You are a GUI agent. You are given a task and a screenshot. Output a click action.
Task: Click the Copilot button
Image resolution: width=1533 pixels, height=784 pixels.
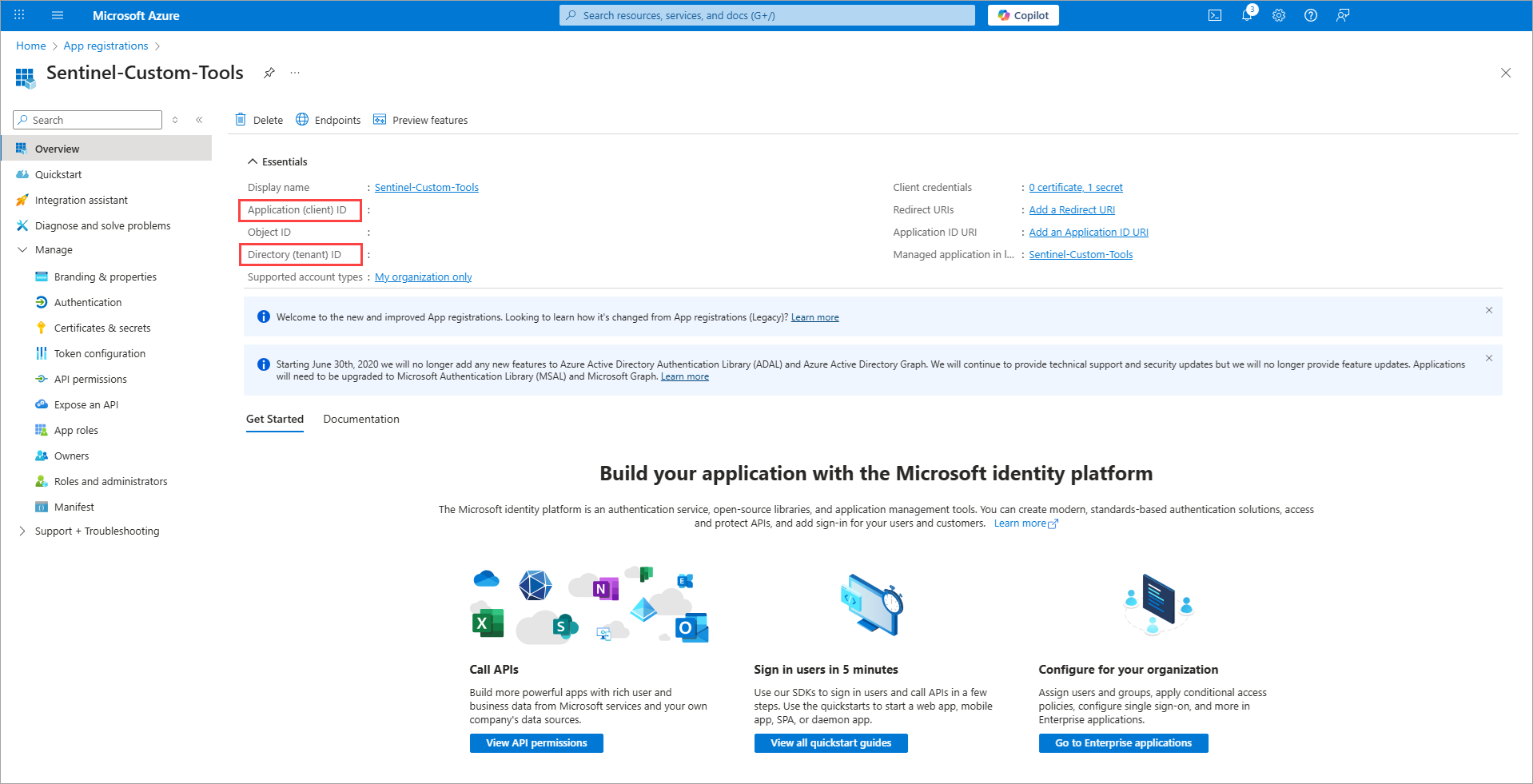[1023, 15]
